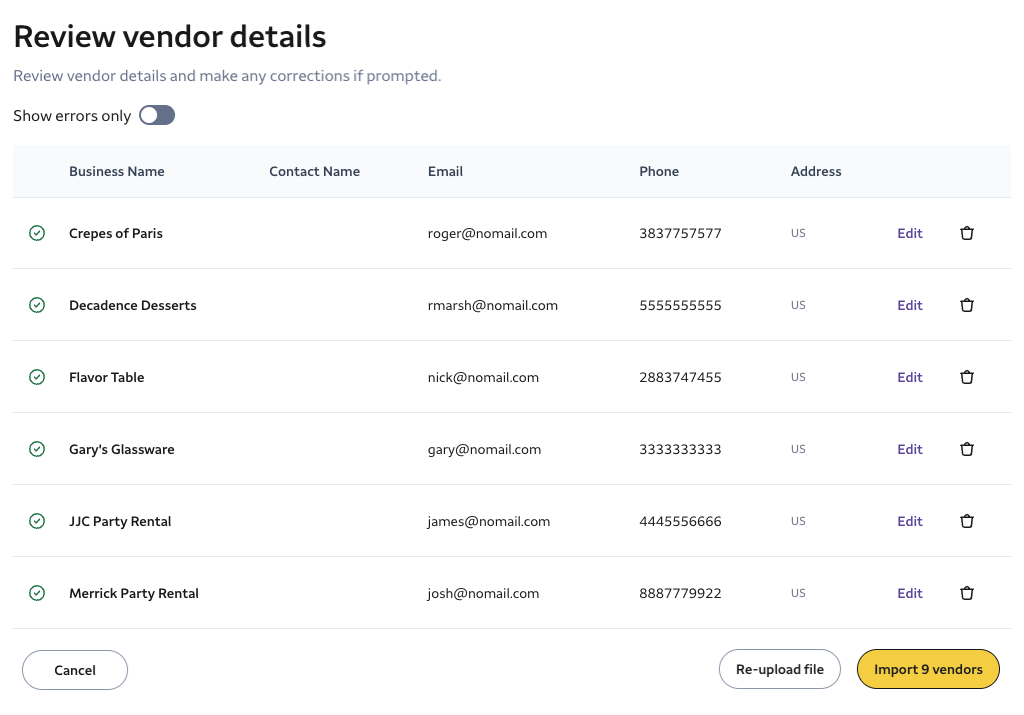The width and height of the screenshot is (1024, 715).
Task: Edit the Crepes of Paris vendor
Action: point(909,233)
